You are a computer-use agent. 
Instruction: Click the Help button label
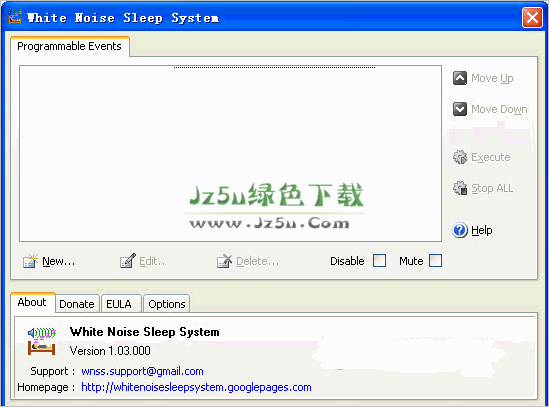(482, 230)
